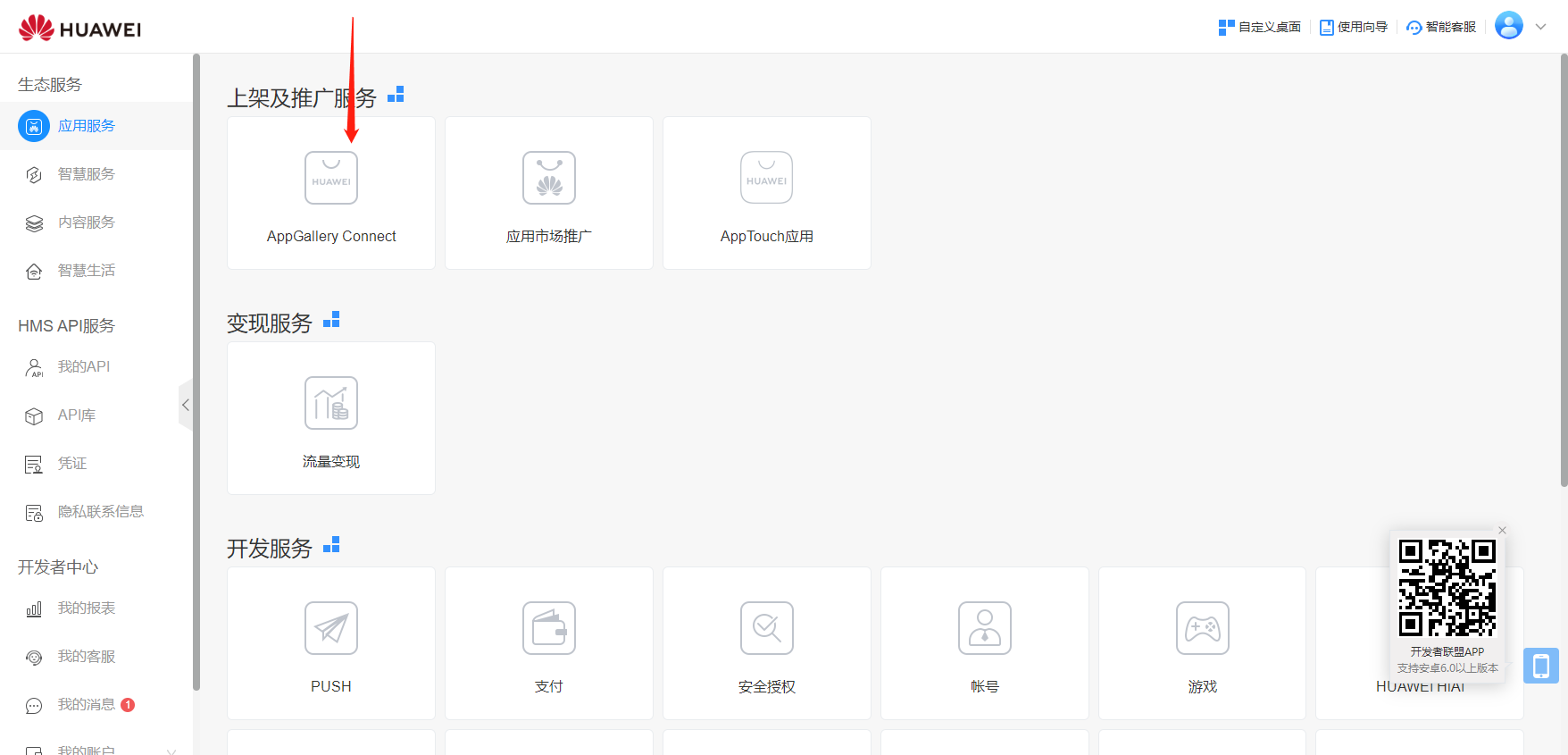Select 内容服务 in the sidebar
Screen dimensions: 1568x755
(x=96, y=222)
